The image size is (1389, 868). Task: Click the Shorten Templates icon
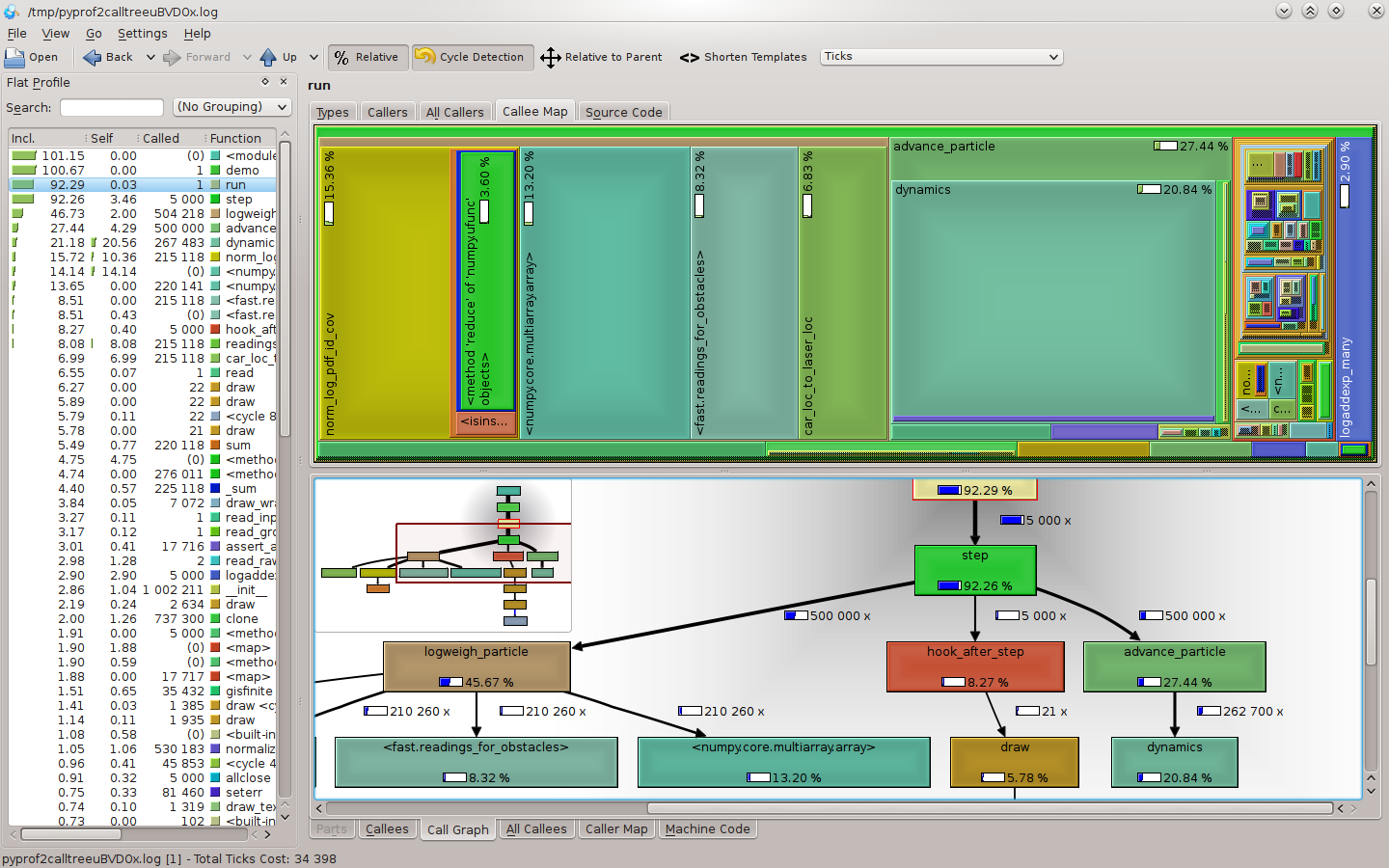pyautogui.click(x=689, y=57)
